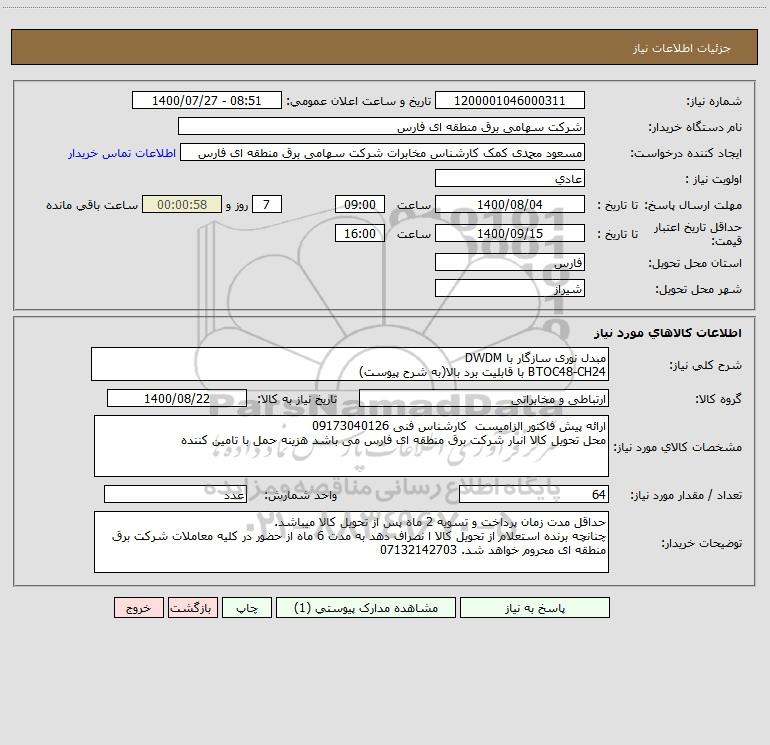Viewport: 770px width, 745px height.
Task: Click delivery province field فارس
Action: click(510, 262)
